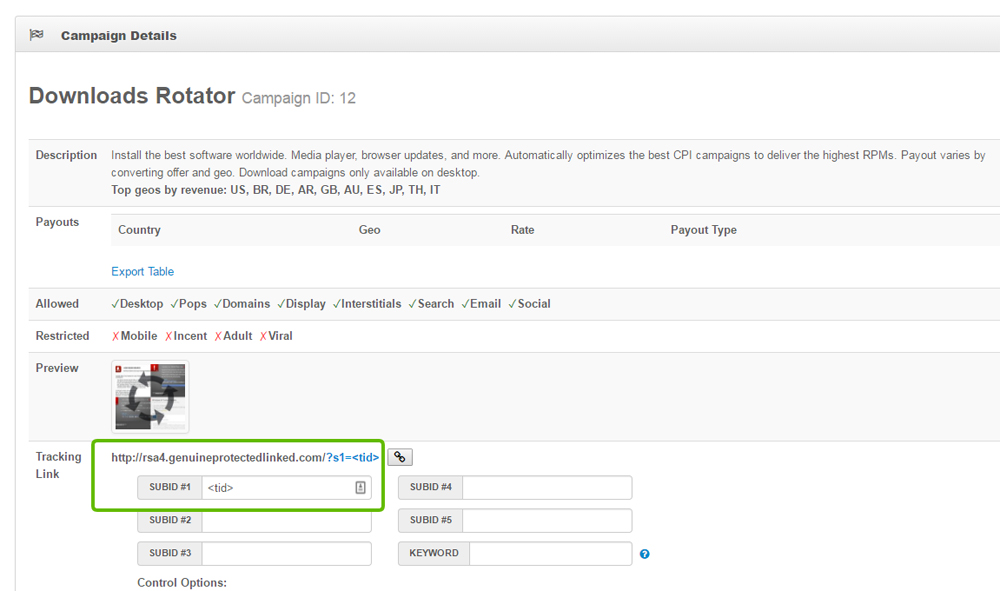Open the campaign preview thumbnail
The height and width of the screenshot is (591, 1000).
[150, 396]
